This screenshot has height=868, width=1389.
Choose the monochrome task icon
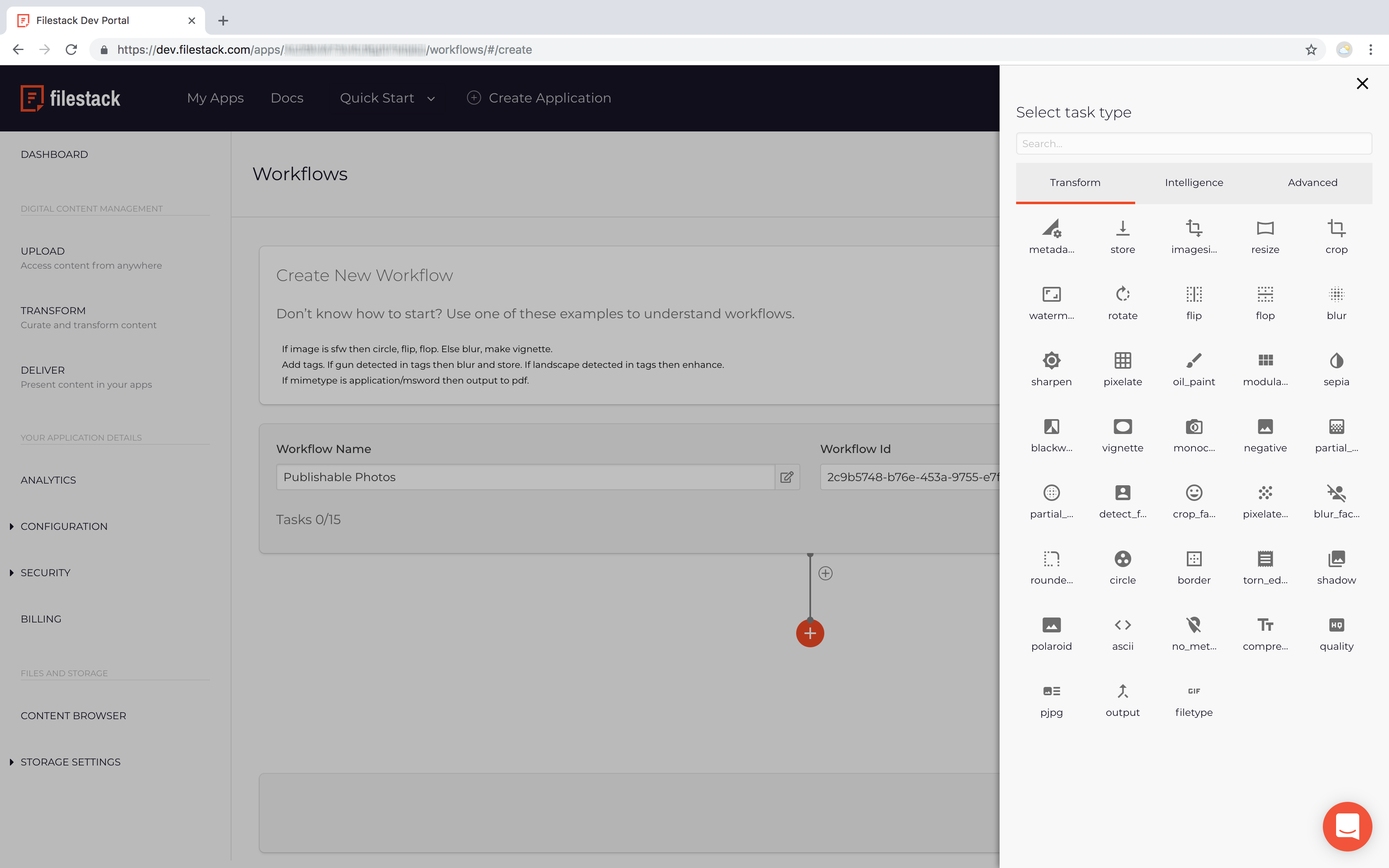tap(1194, 427)
